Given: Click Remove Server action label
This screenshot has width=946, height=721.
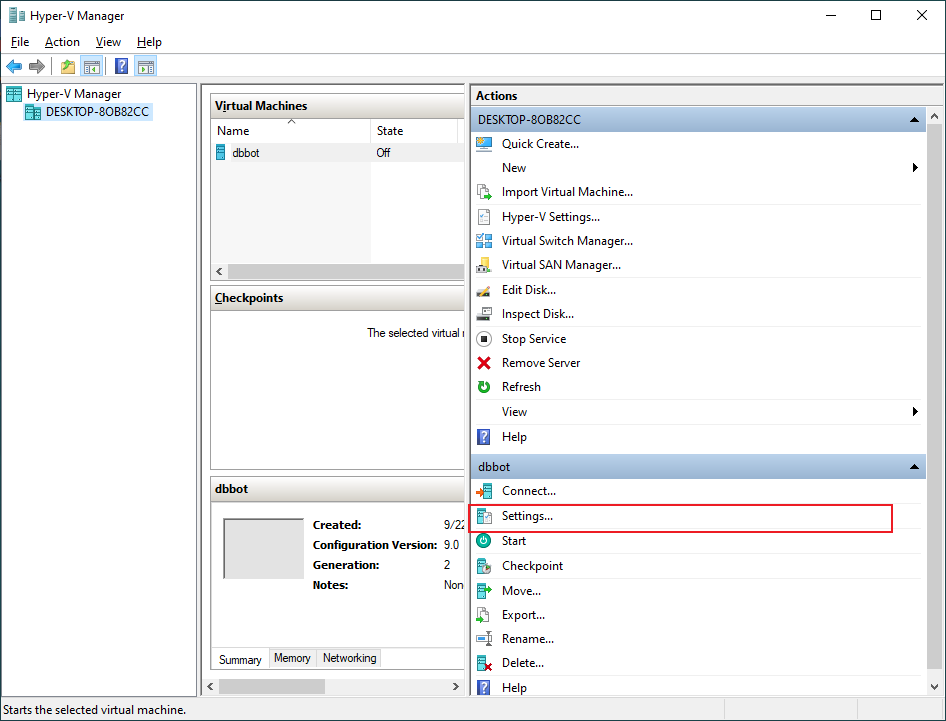Looking at the screenshot, I should [x=541, y=363].
